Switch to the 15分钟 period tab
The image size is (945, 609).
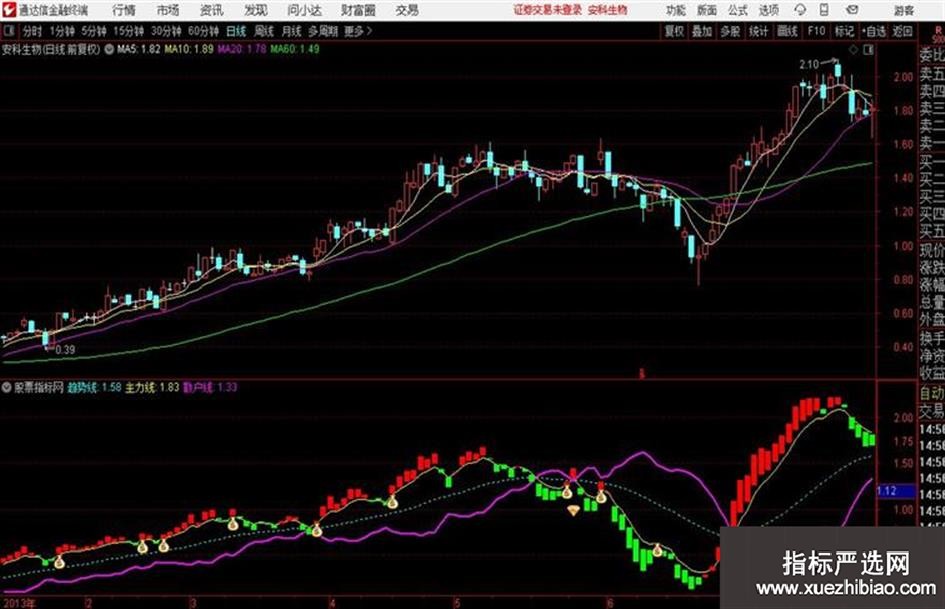point(129,31)
